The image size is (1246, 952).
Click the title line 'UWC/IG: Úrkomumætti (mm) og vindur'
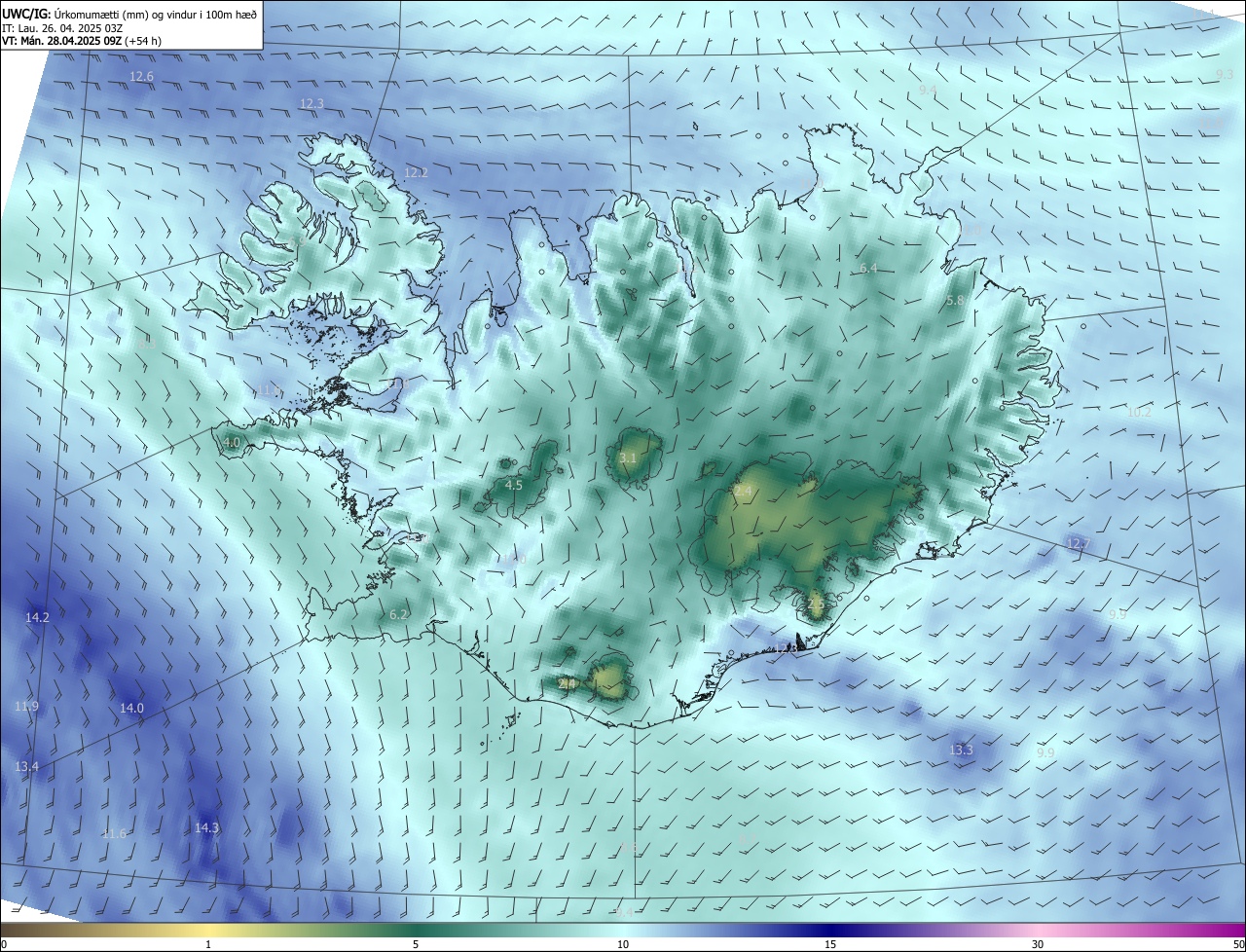[x=130, y=14]
